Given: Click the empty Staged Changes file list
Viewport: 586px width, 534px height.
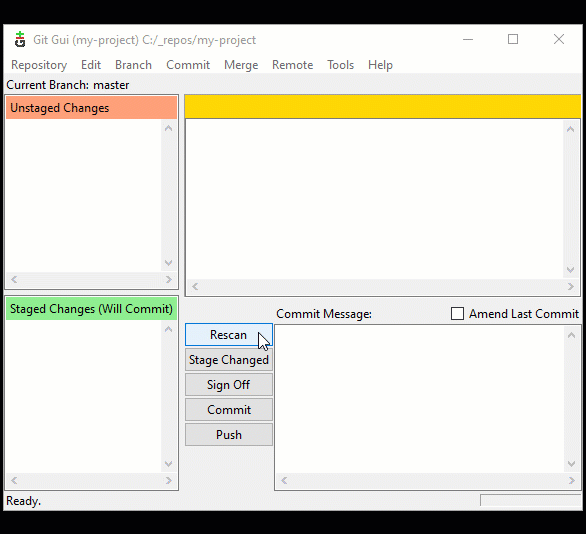Looking at the screenshot, I should pos(84,397).
